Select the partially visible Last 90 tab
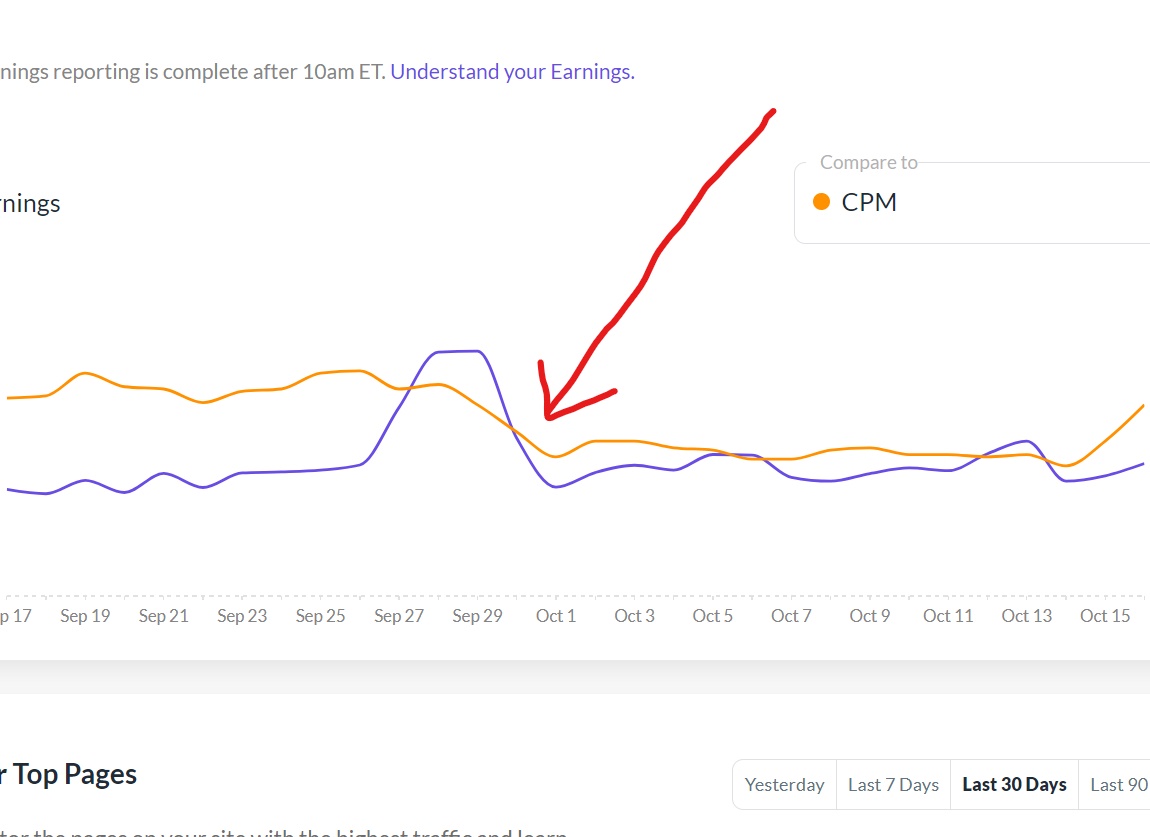Image resolution: width=1150 pixels, height=837 pixels. coord(1119,785)
